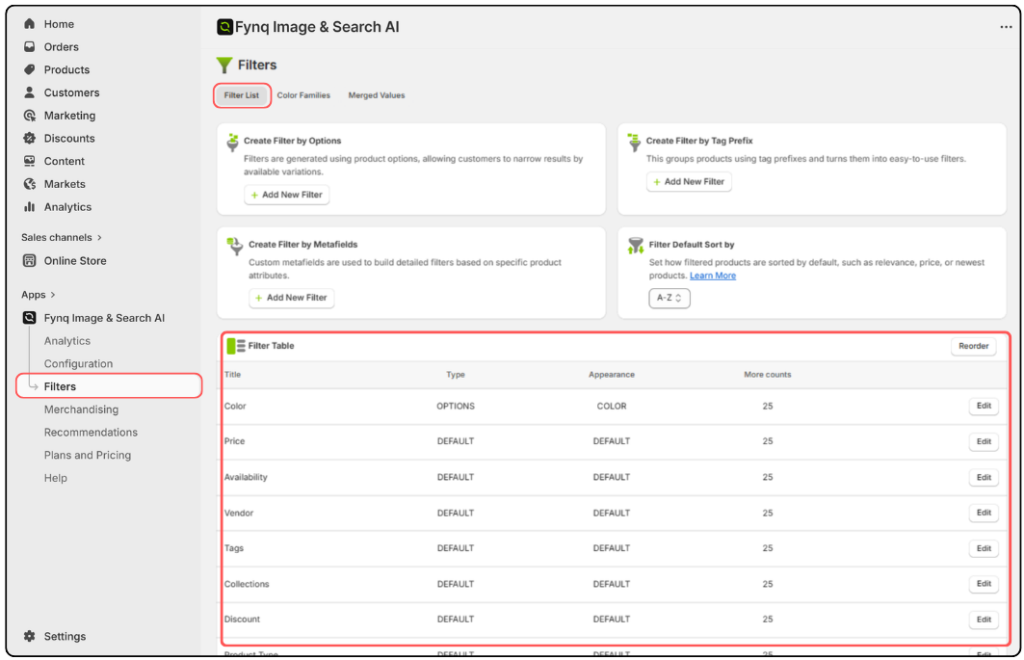This screenshot has height=660, width=1024.
Task: Open Orders in the sidebar
Action: pyautogui.click(x=61, y=46)
